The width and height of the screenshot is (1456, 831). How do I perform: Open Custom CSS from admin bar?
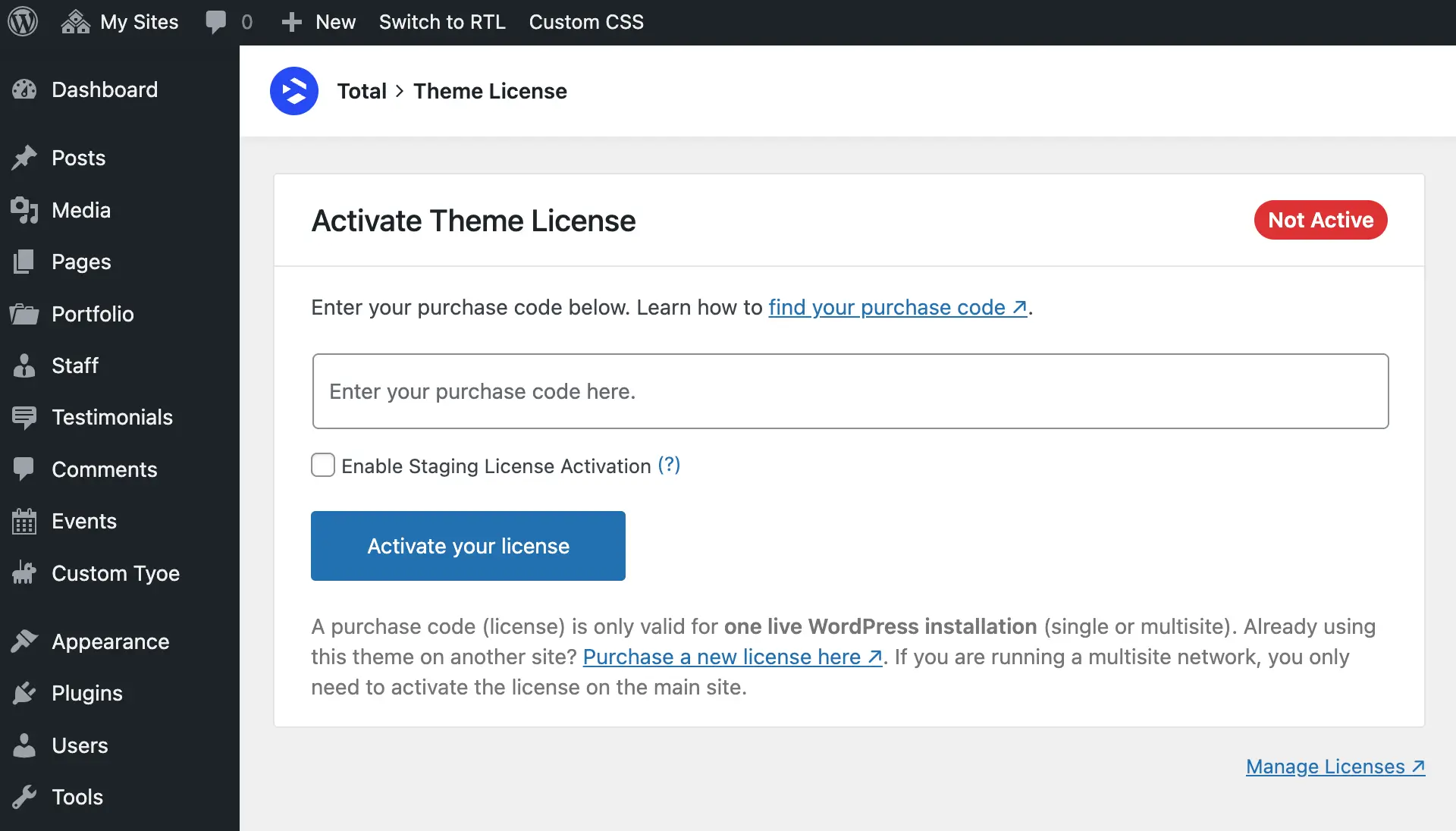[585, 22]
